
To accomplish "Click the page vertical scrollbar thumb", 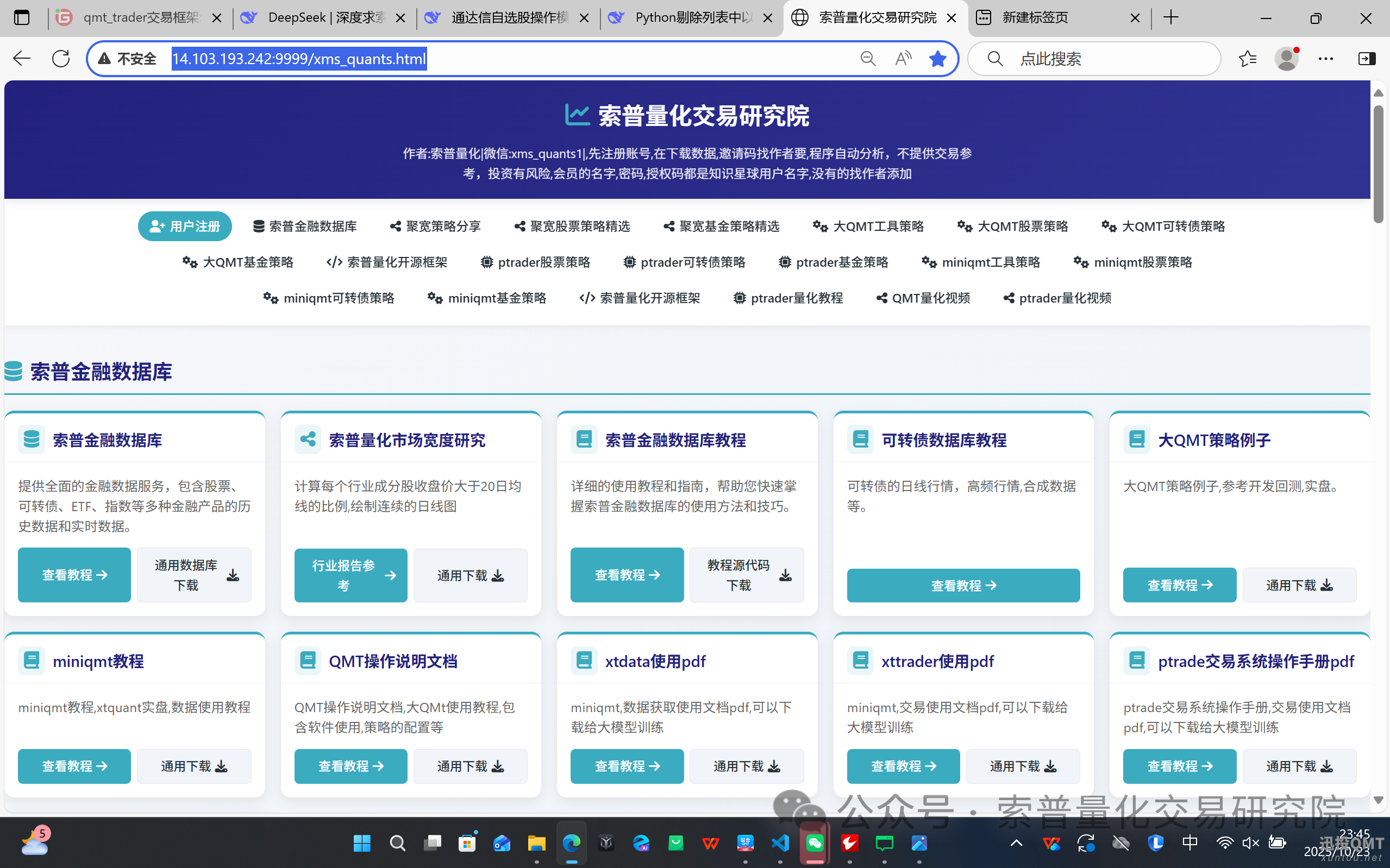I will (x=1378, y=163).
